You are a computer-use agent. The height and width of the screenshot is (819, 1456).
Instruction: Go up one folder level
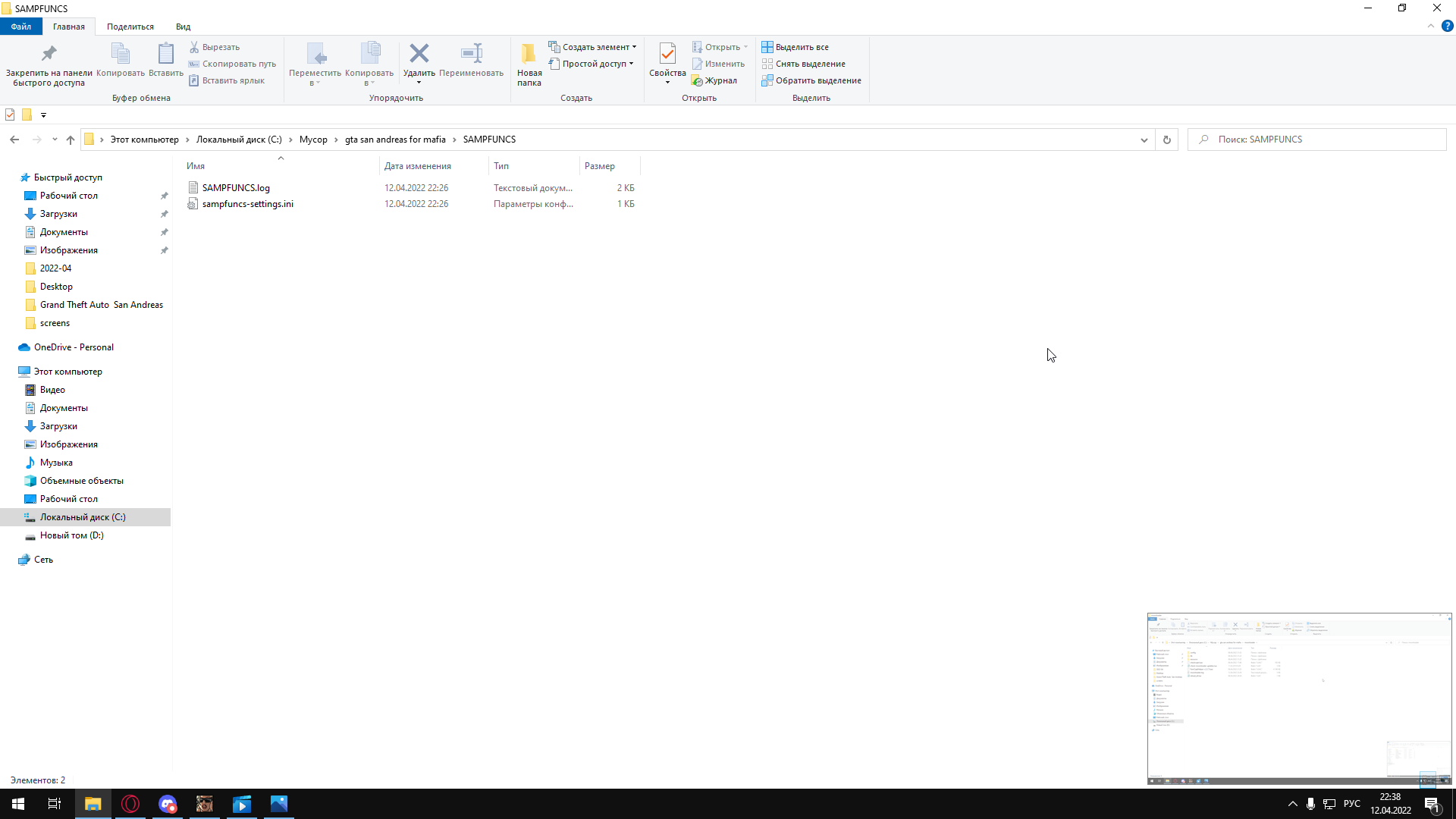(x=71, y=140)
